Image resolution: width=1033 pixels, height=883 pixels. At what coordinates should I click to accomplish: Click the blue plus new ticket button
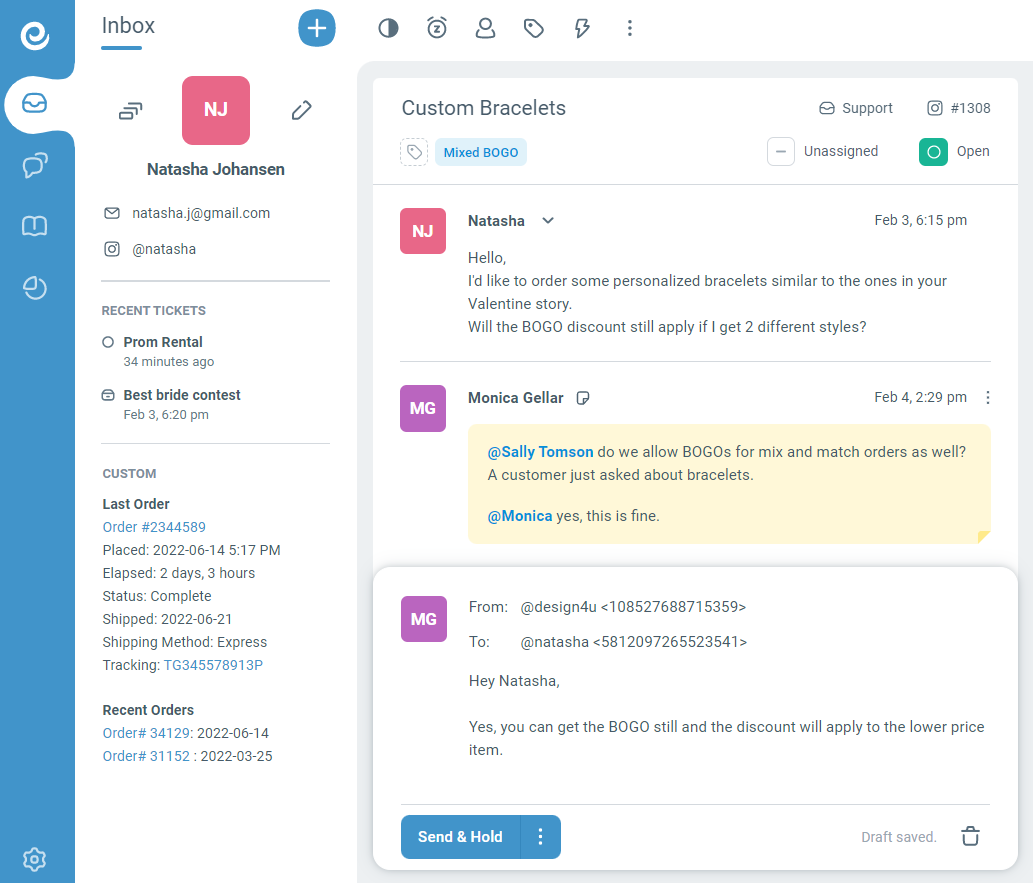tap(317, 28)
